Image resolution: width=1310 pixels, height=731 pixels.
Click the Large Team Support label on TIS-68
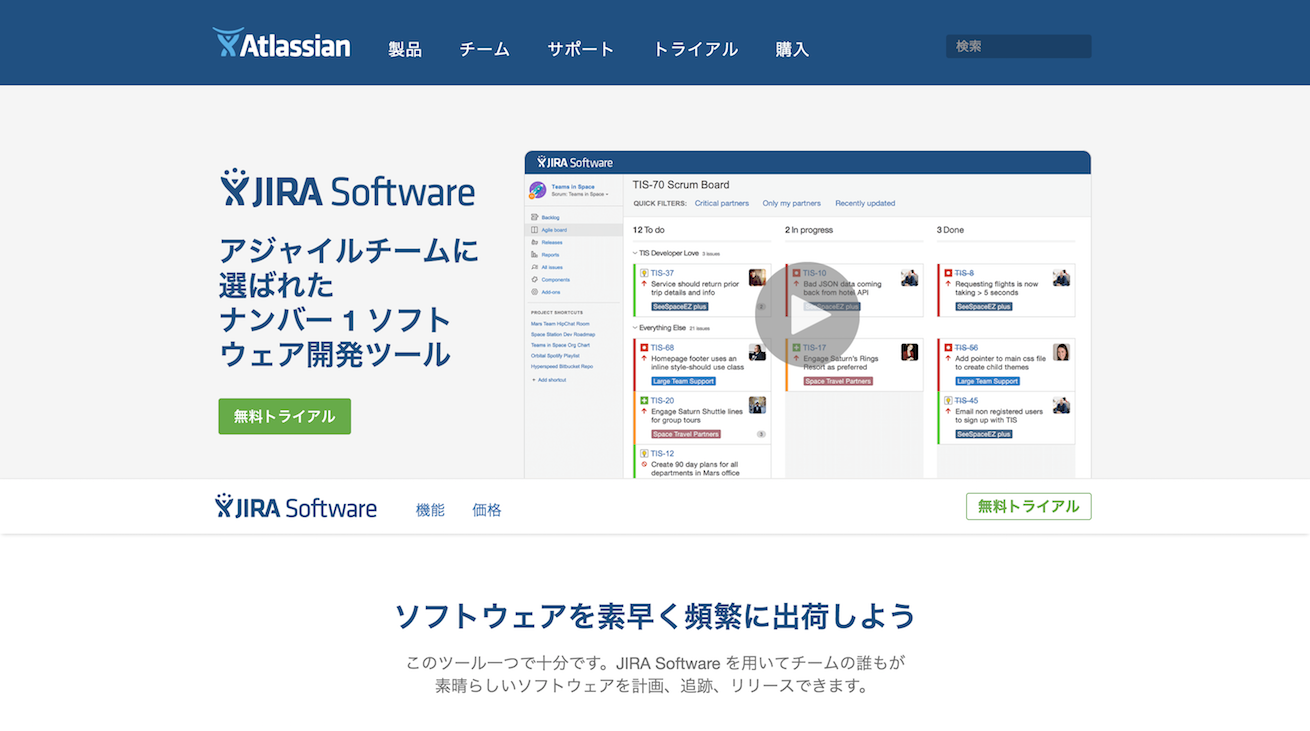coord(683,381)
